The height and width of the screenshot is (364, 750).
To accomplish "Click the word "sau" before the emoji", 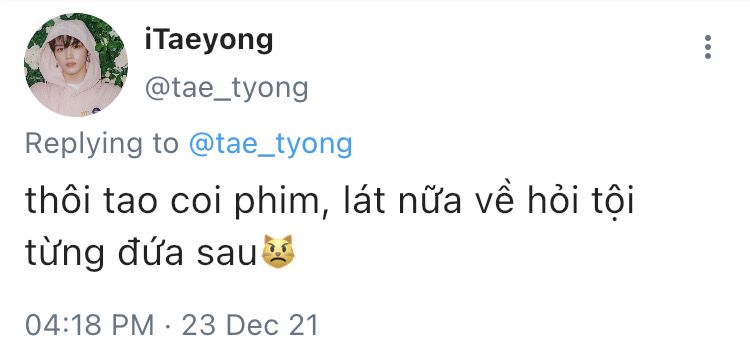I will 227,254.
